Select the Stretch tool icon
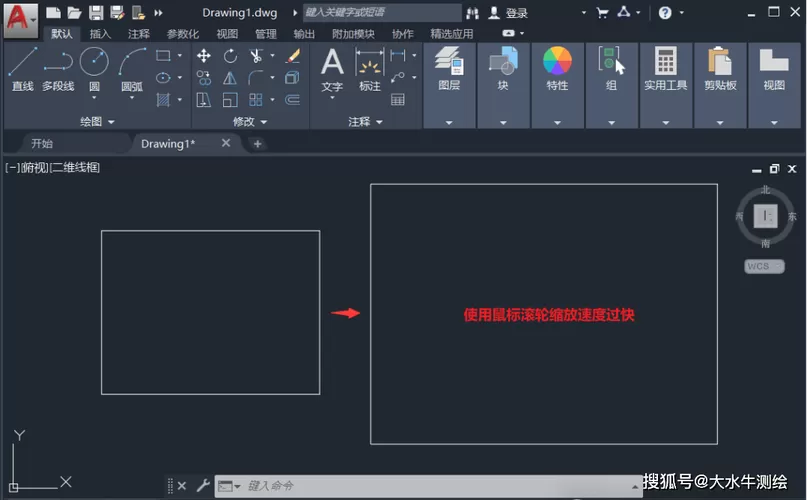The width and height of the screenshot is (807, 500). pyautogui.click(x=204, y=100)
